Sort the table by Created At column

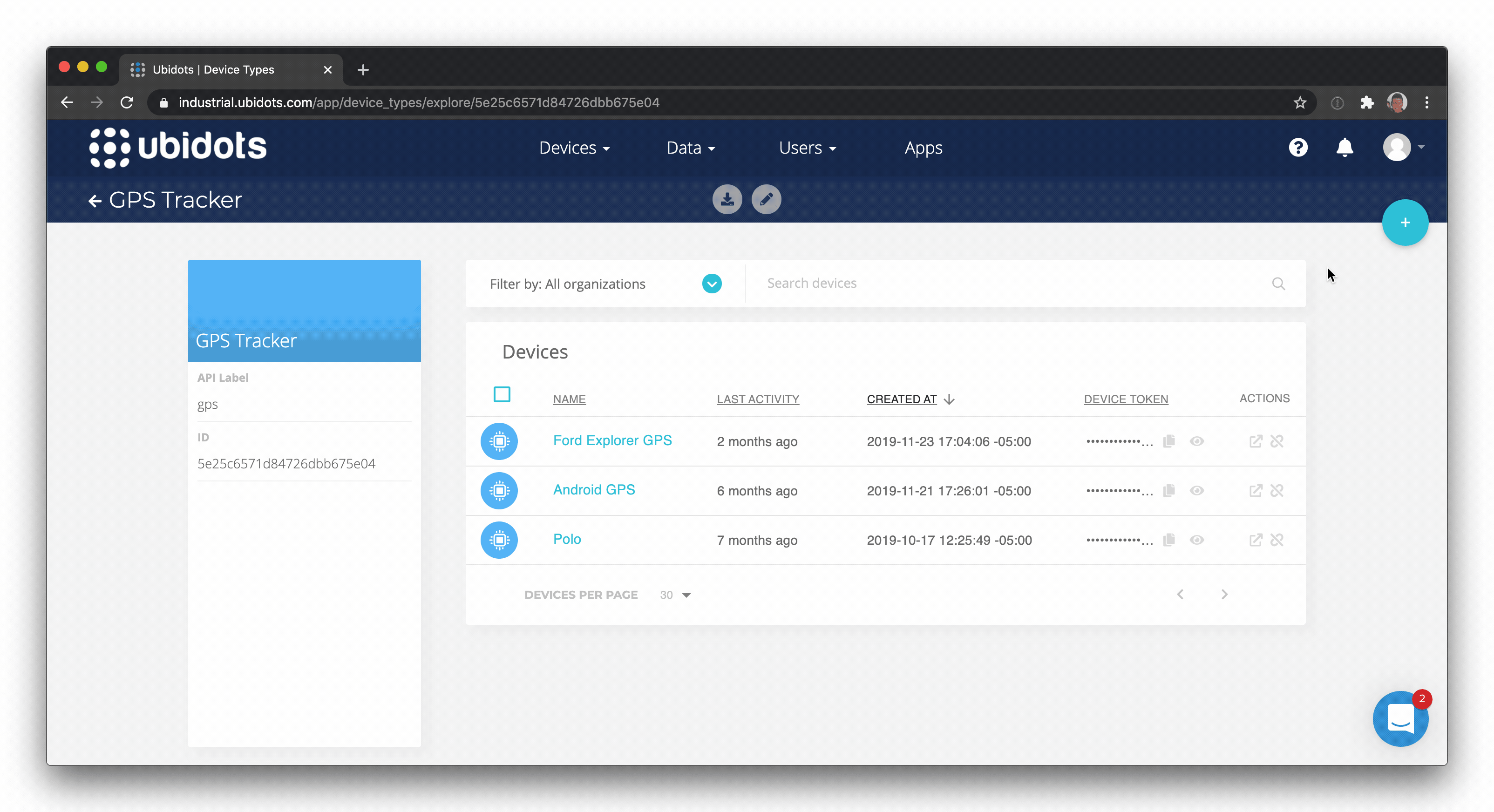click(x=902, y=399)
